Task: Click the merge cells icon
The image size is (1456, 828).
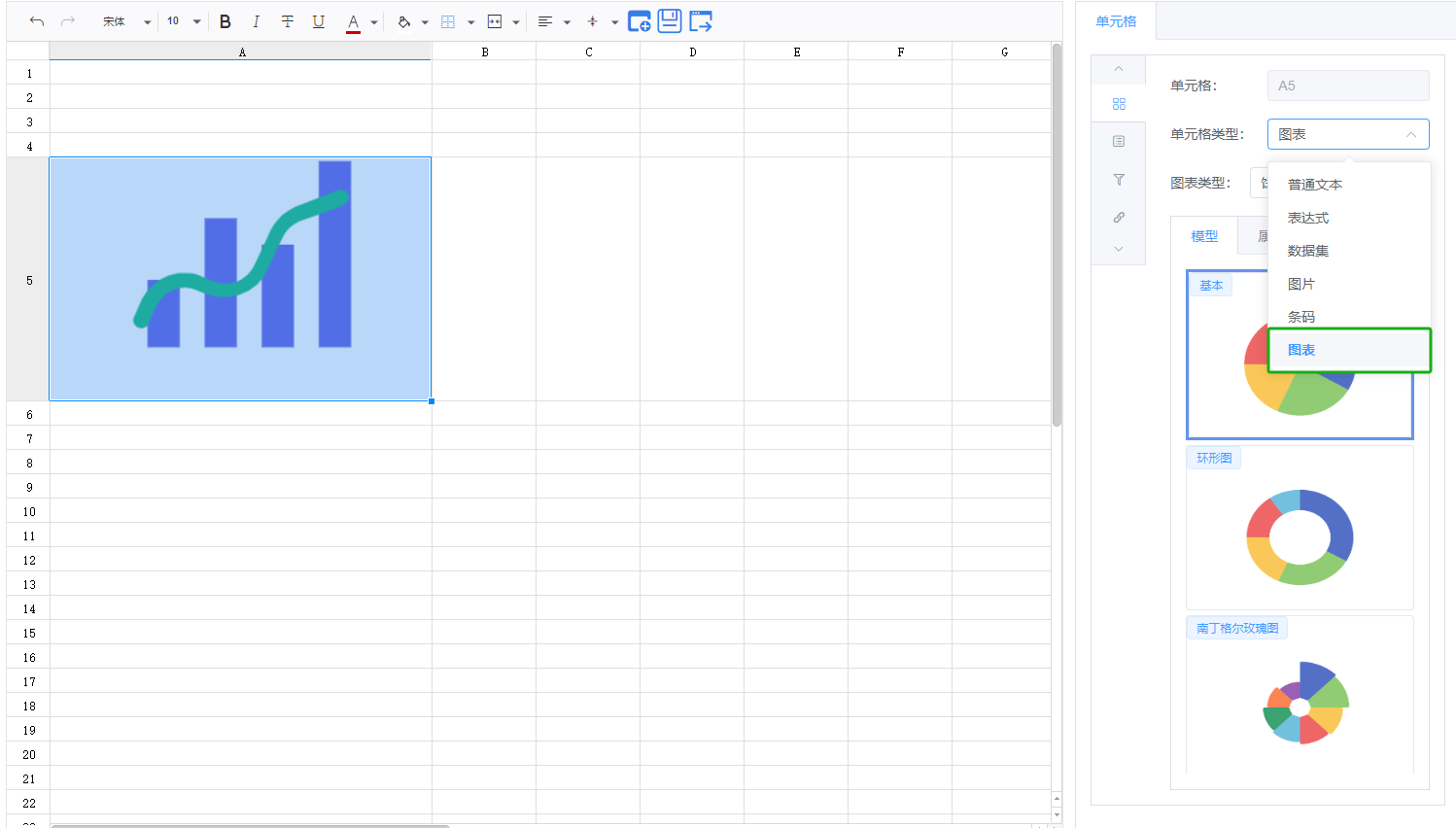Action: 494,21
